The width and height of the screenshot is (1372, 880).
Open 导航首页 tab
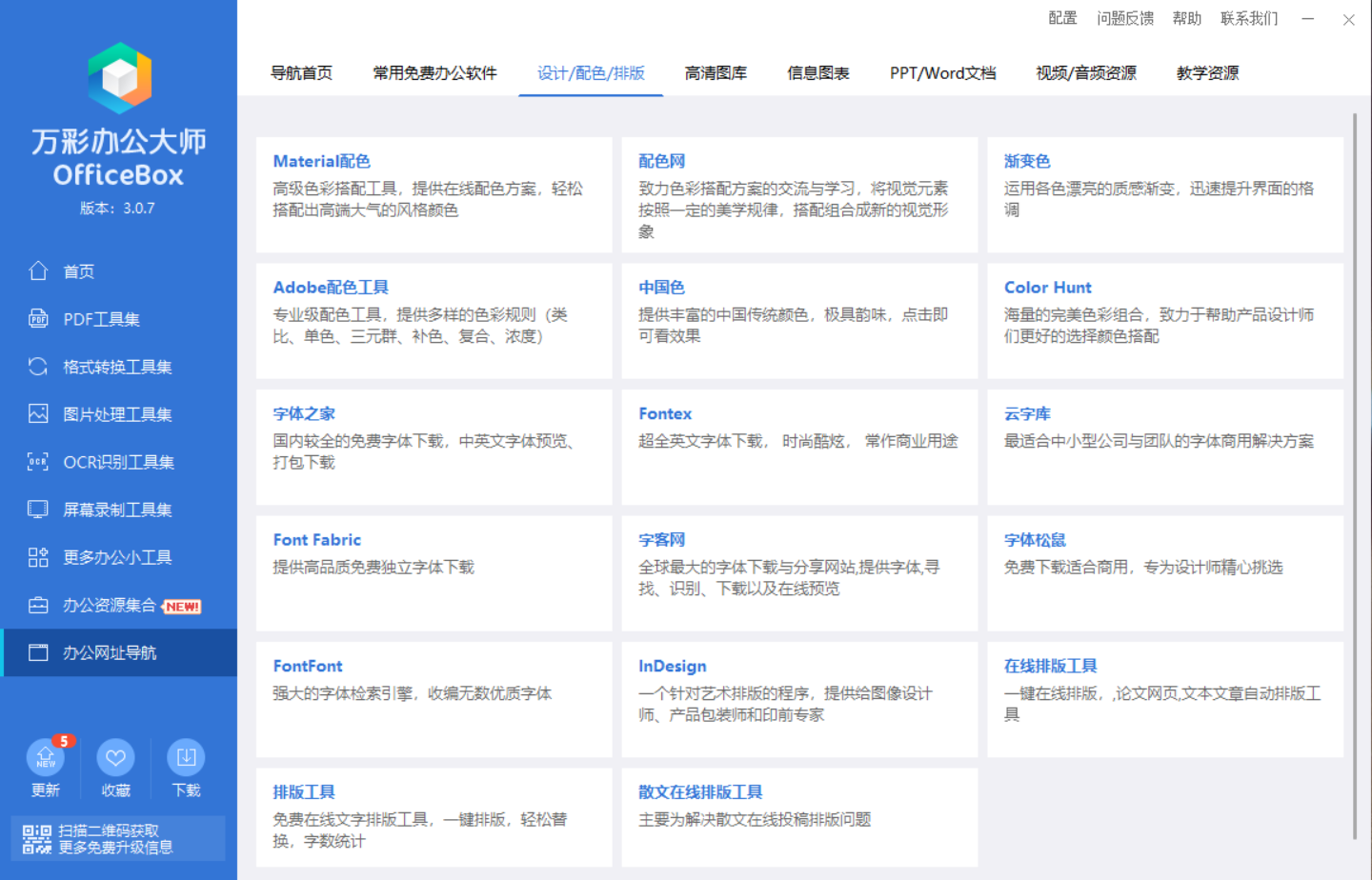pyautogui.click(x=301, y=73)
